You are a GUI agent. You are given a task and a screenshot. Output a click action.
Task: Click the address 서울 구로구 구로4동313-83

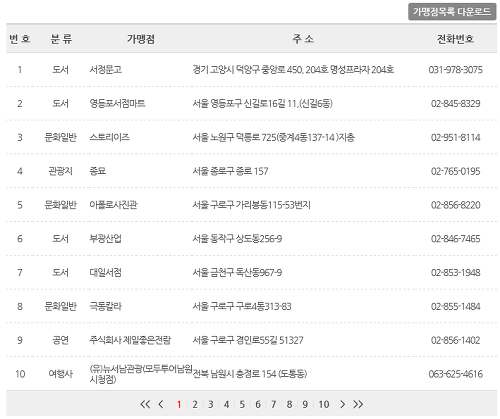pos(242,306)
